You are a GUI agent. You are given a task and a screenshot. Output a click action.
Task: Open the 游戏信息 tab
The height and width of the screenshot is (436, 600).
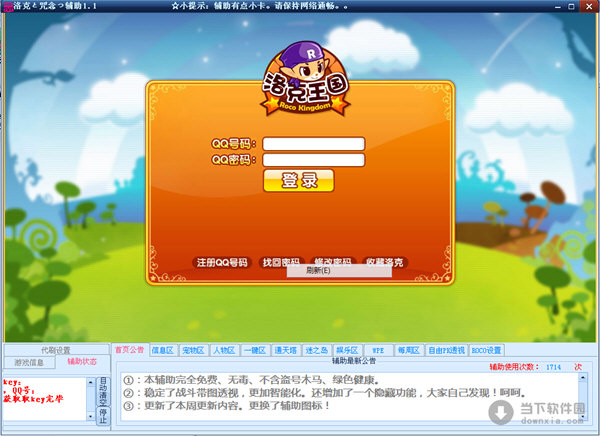click(29, 362)
